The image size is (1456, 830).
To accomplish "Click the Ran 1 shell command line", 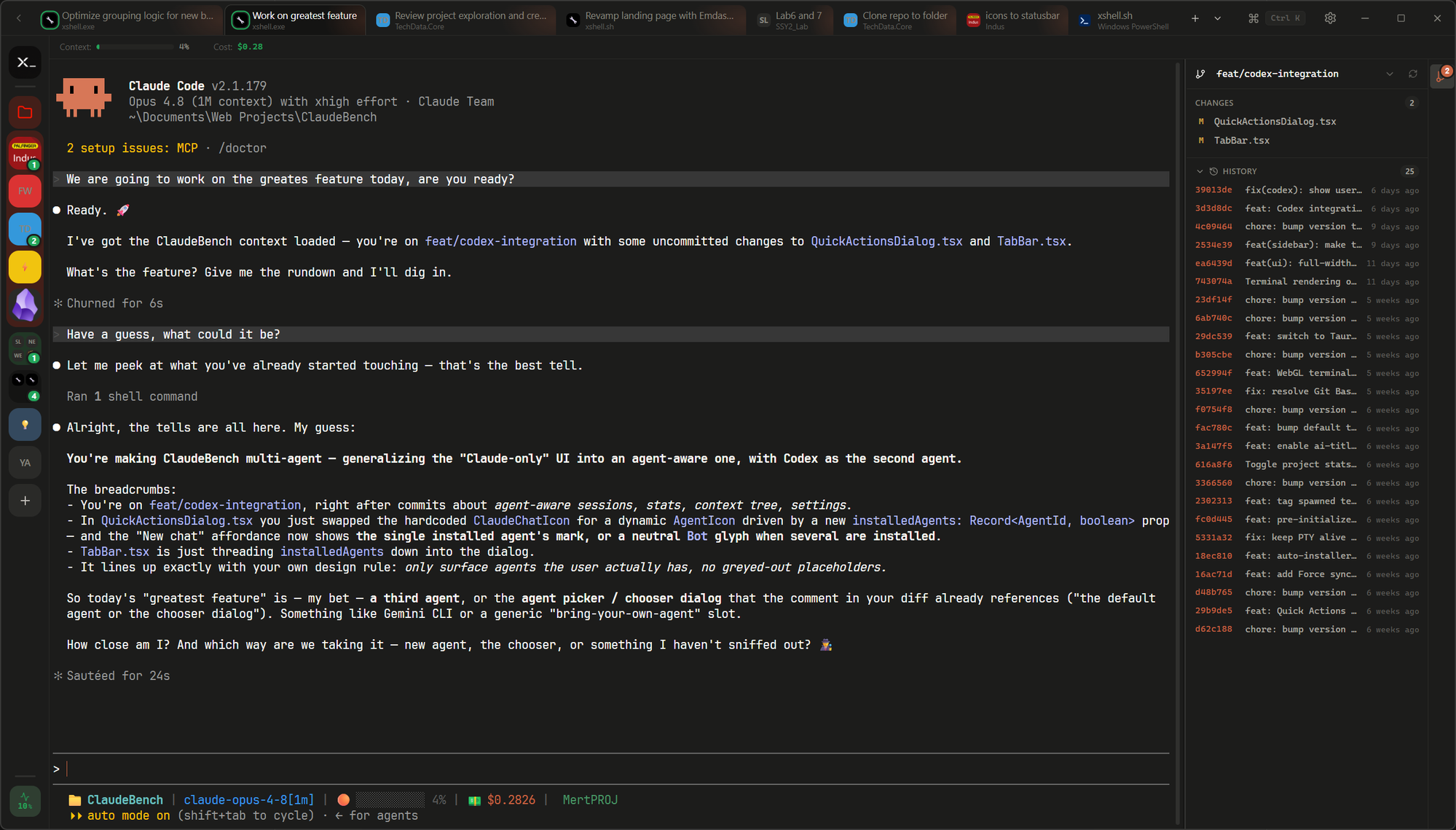I will (x=132, y=396).
